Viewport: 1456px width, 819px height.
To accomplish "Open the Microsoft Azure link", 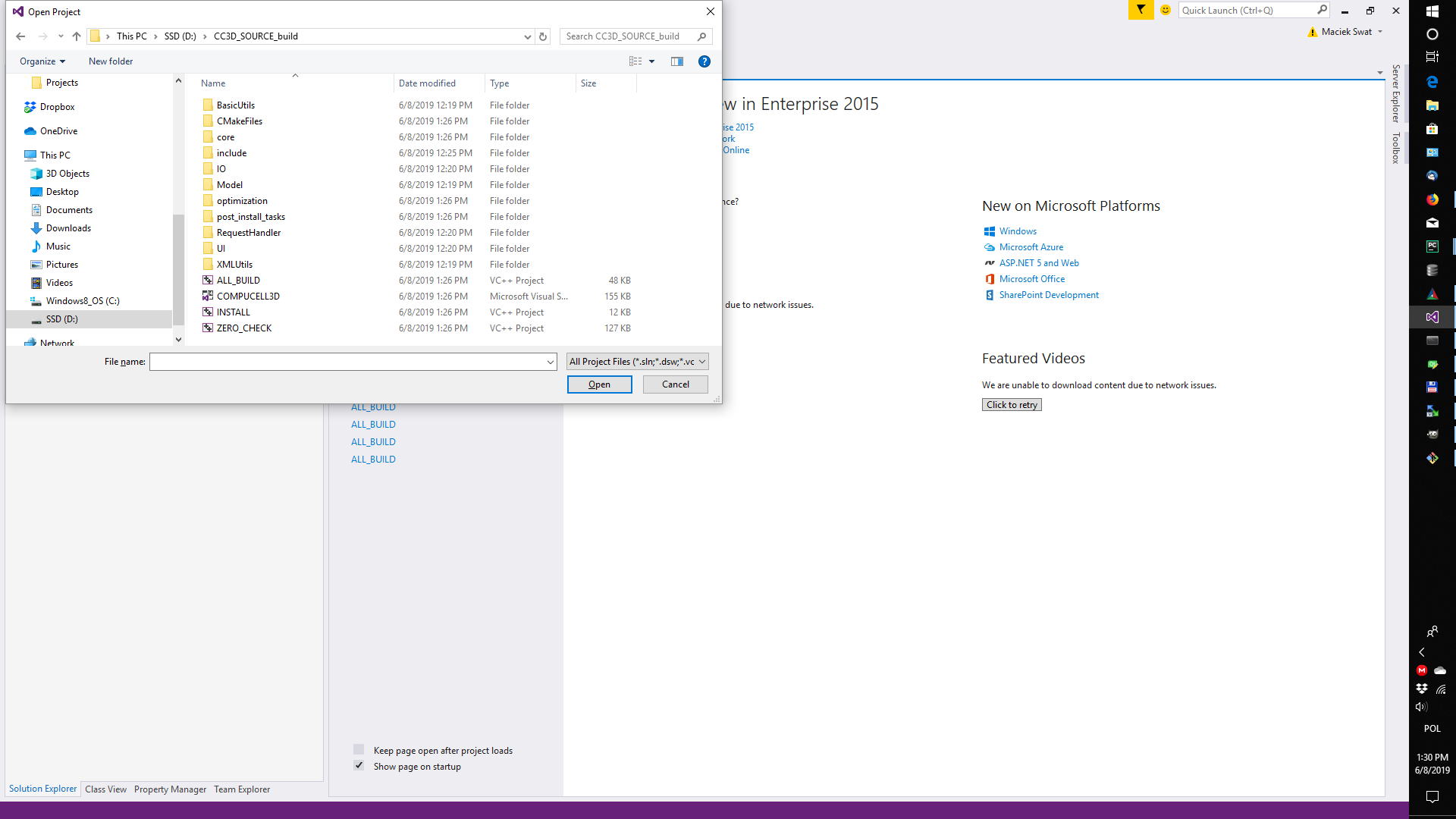I will (x=1031, y=247).
